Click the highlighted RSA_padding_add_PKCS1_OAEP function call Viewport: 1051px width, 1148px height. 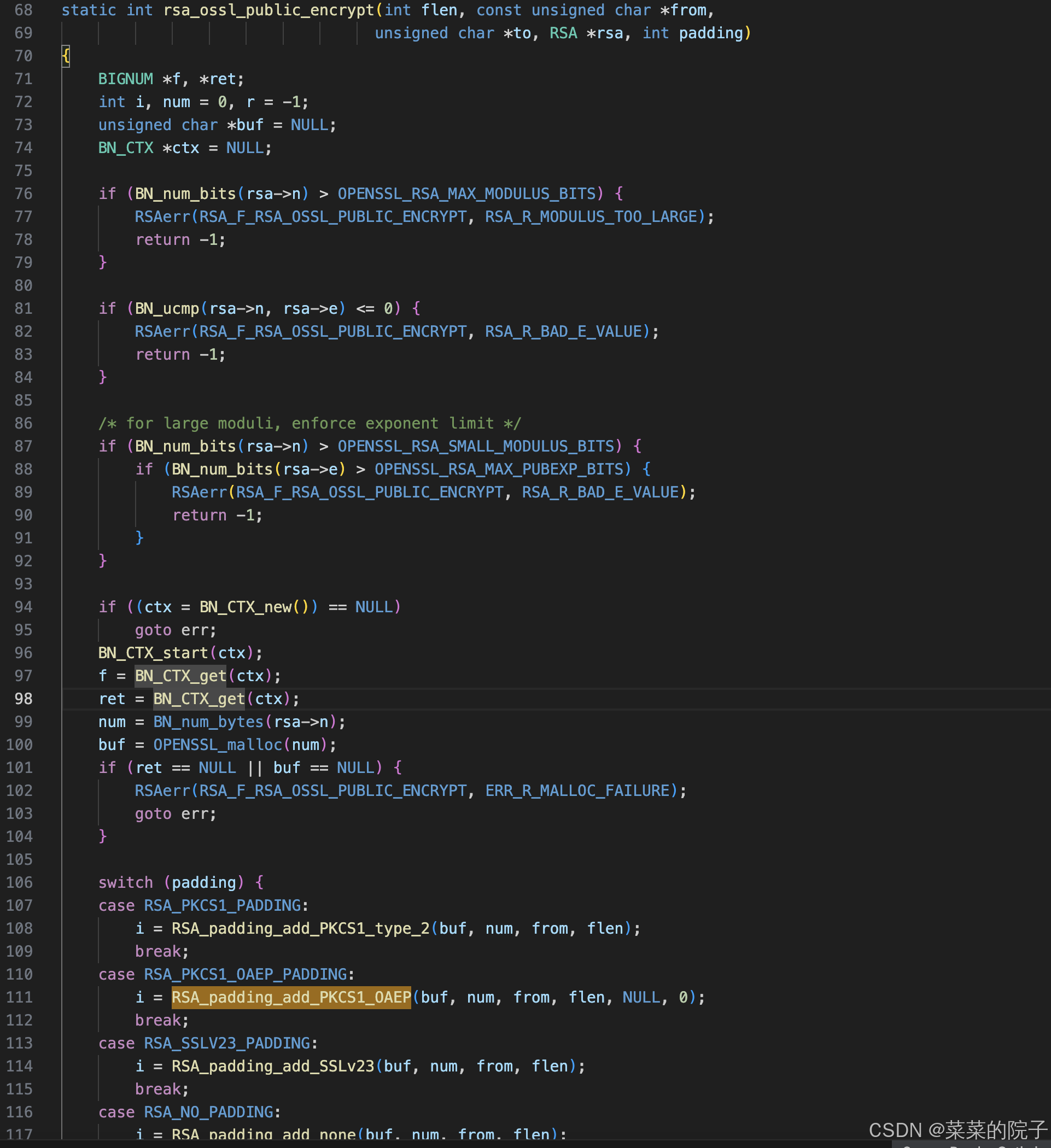click(x=291, y=997)
